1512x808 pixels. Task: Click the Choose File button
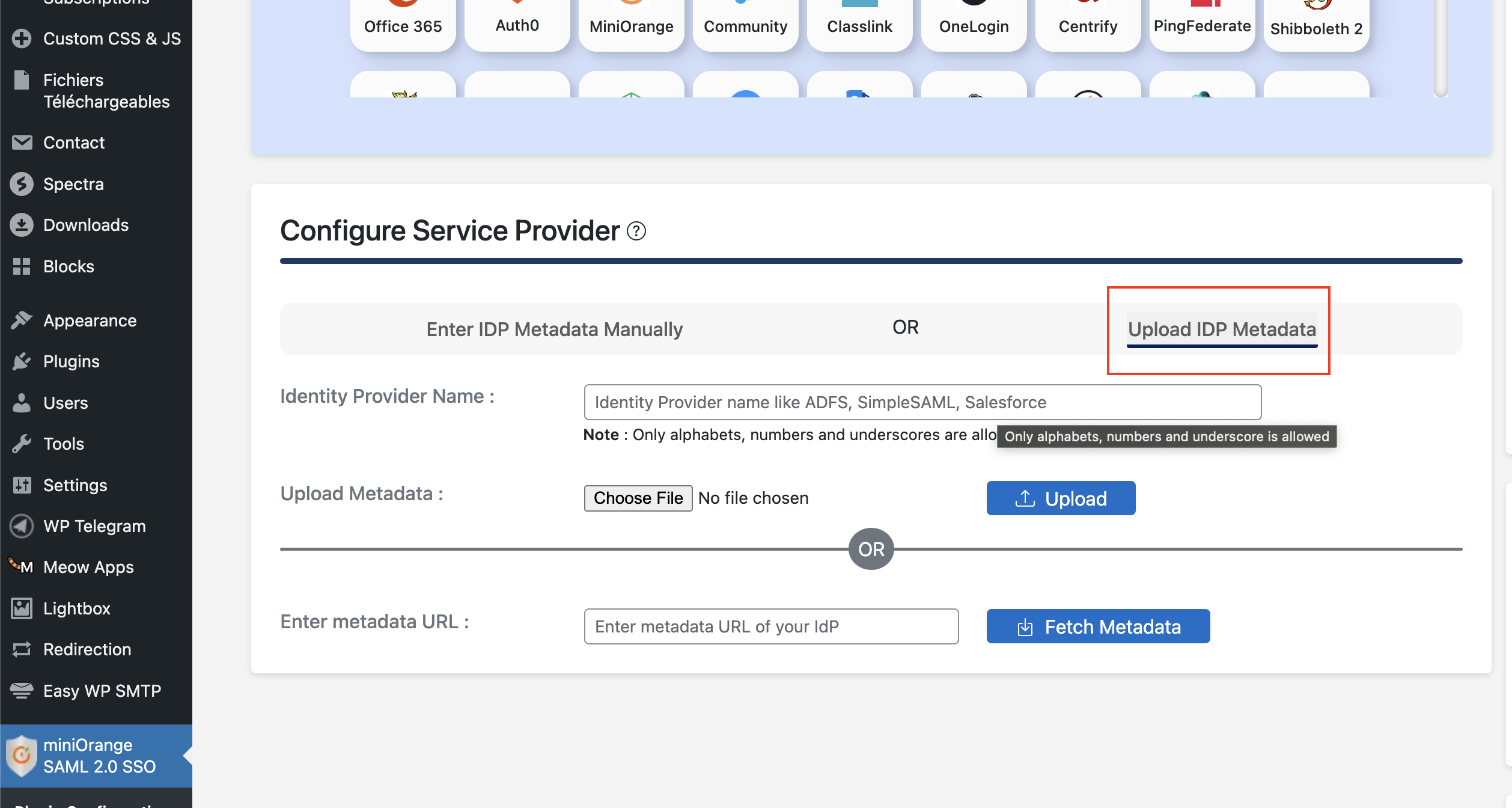[638, 498]
